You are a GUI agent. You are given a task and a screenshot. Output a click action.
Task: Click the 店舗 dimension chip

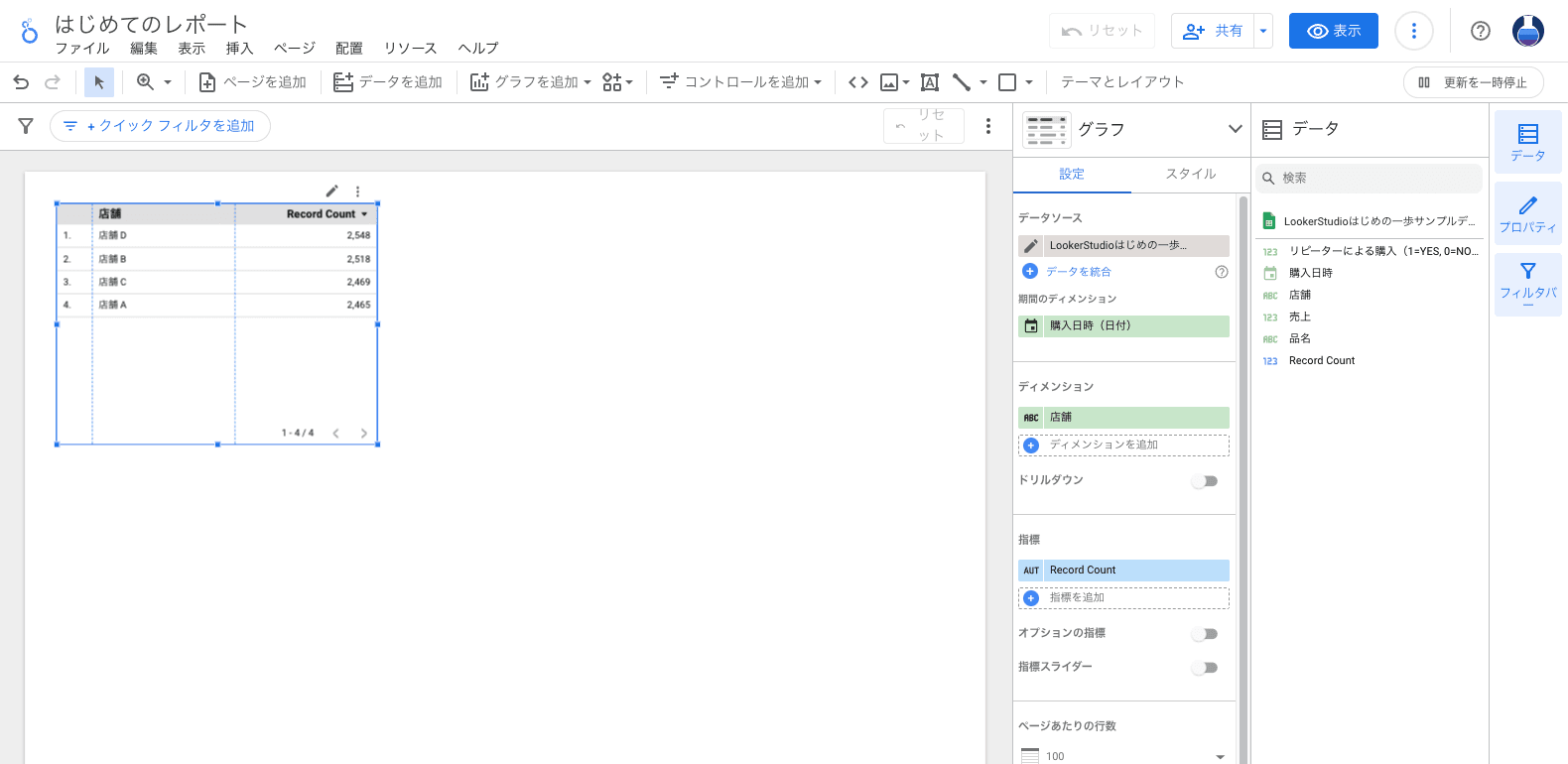pos(1123,418)
